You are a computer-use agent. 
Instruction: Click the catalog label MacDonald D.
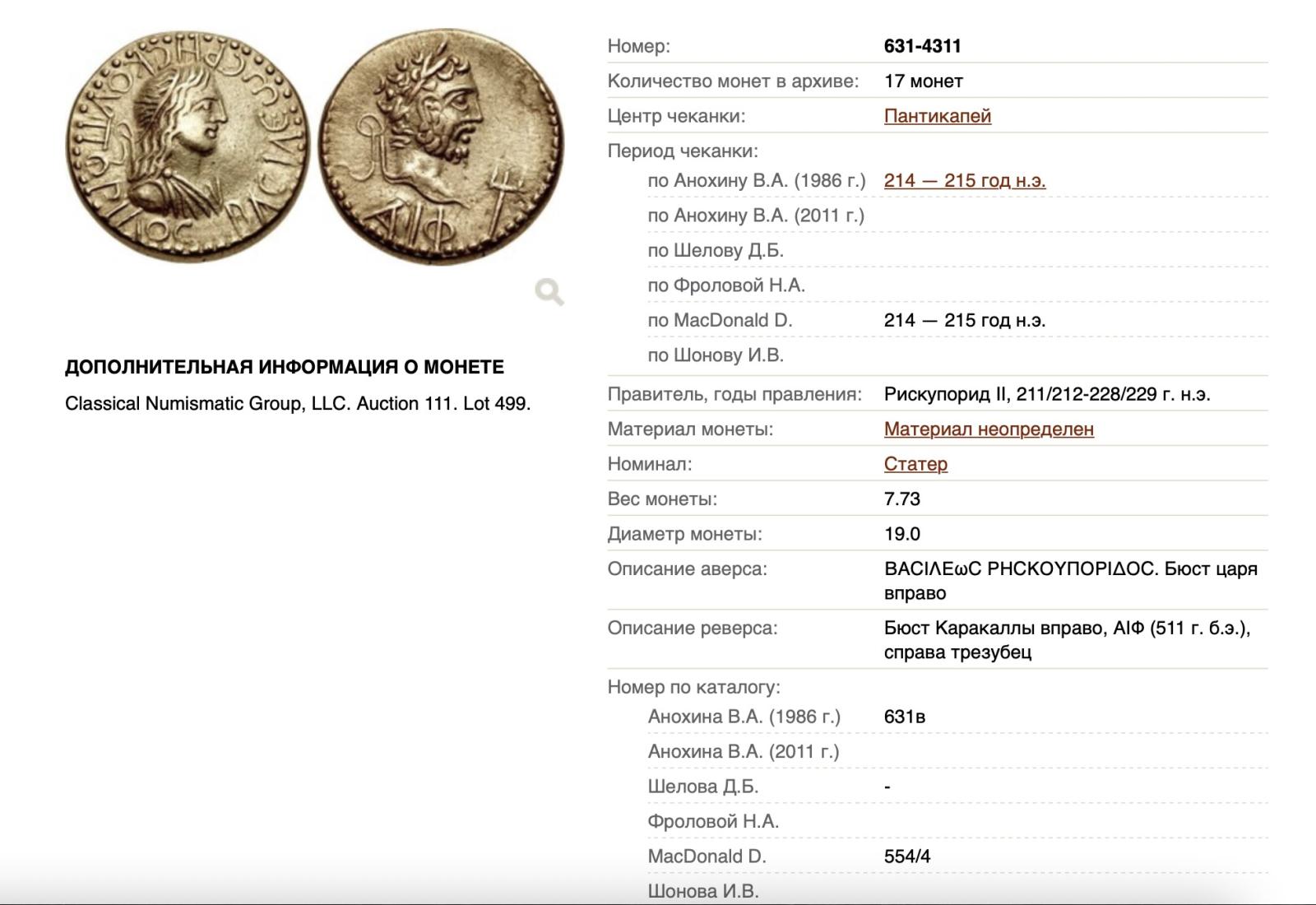[x=707, y=856]
